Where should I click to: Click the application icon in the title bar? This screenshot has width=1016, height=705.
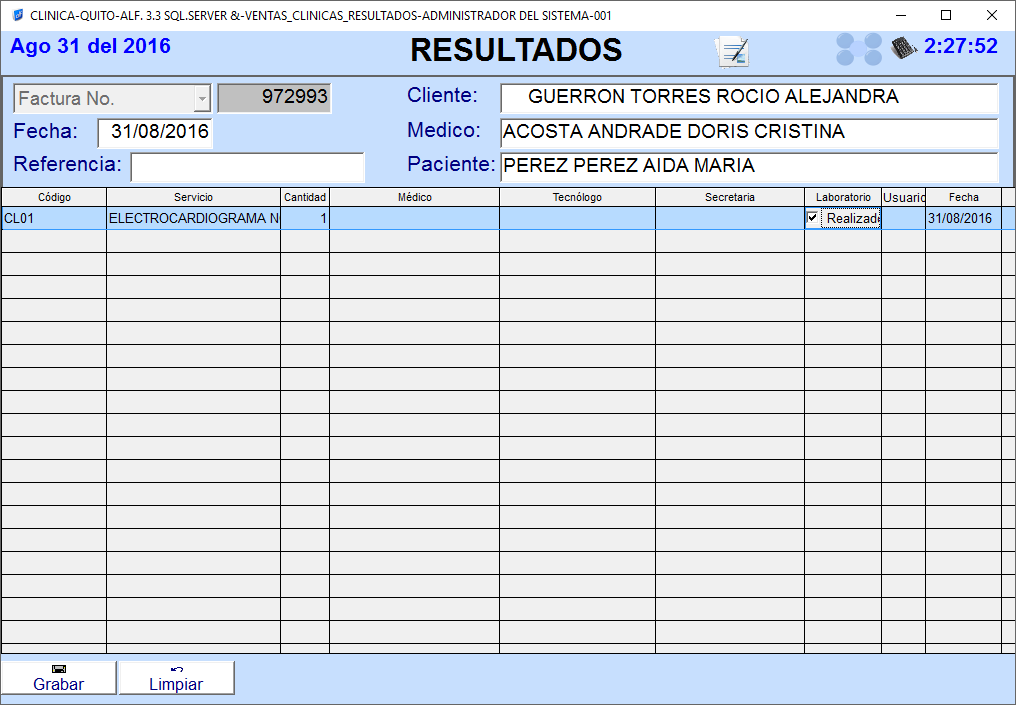click(x=17, y=15)
